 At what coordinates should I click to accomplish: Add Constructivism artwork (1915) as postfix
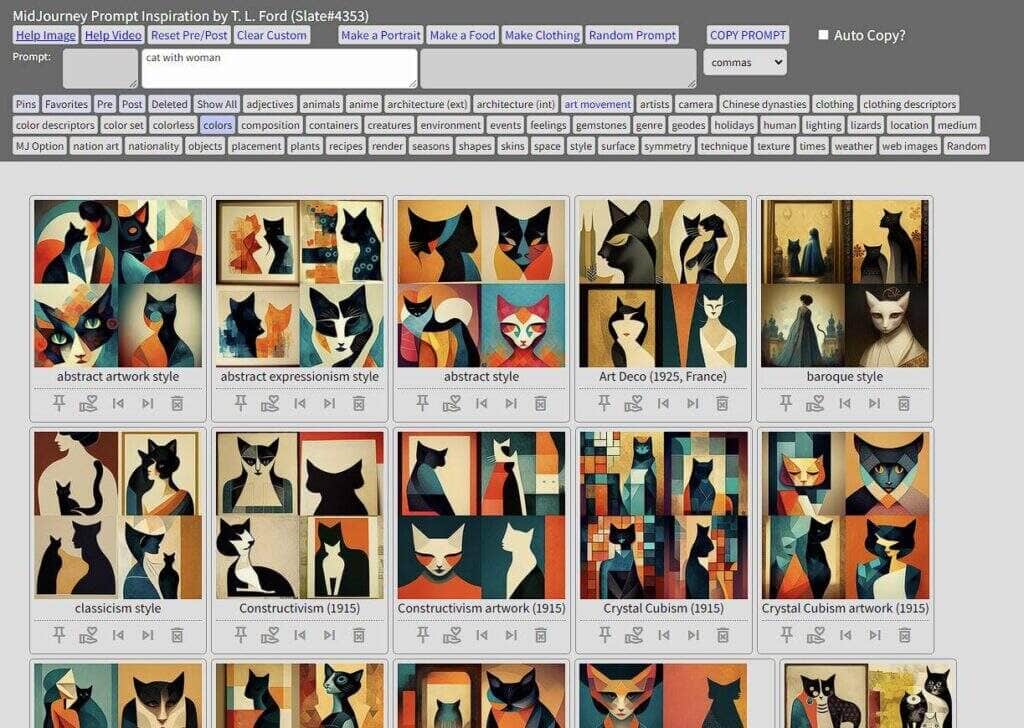[x=511, y=635]
